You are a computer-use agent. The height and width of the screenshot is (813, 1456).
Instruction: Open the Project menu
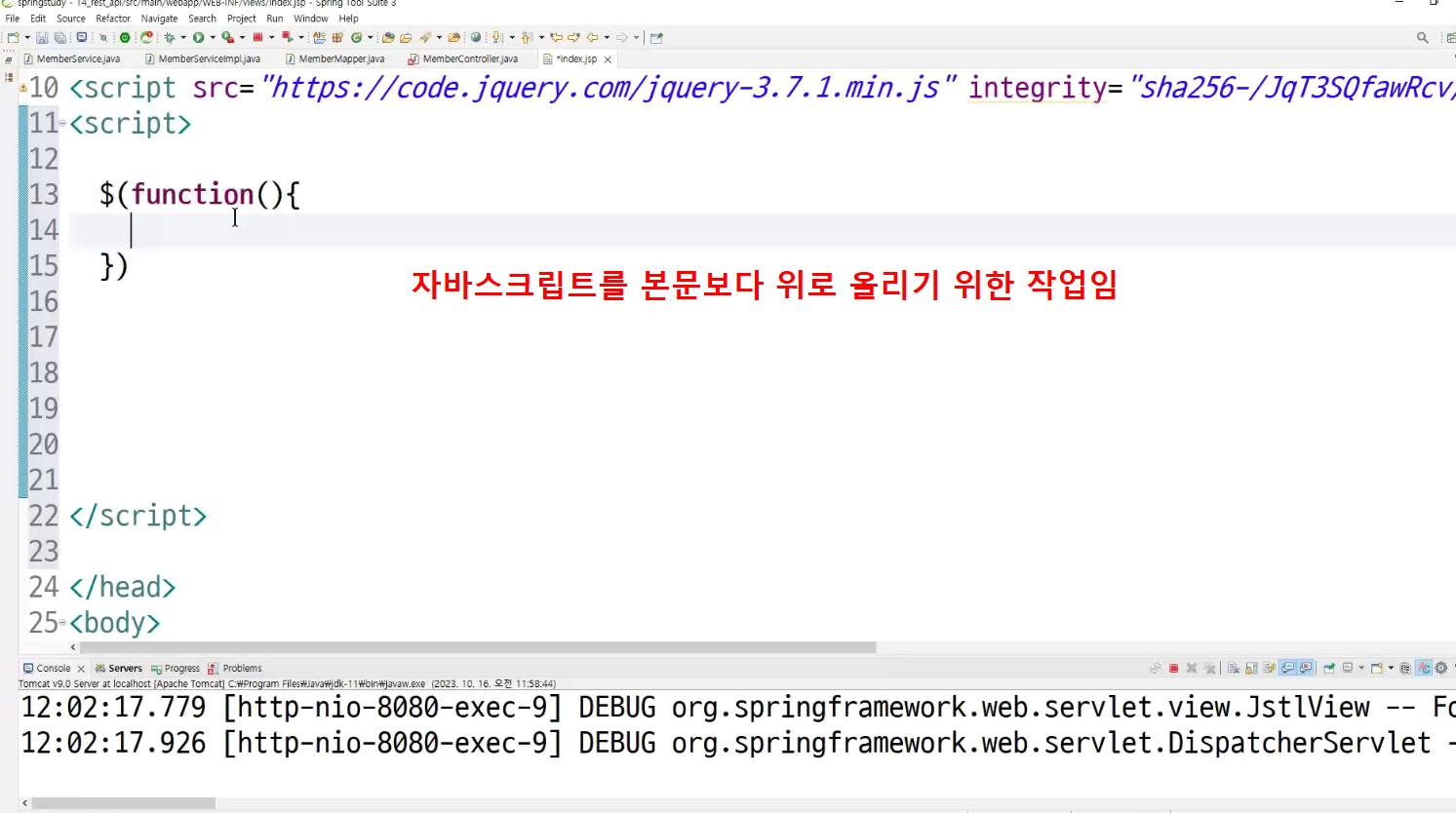pyautogui.click(x=242, y=19)
